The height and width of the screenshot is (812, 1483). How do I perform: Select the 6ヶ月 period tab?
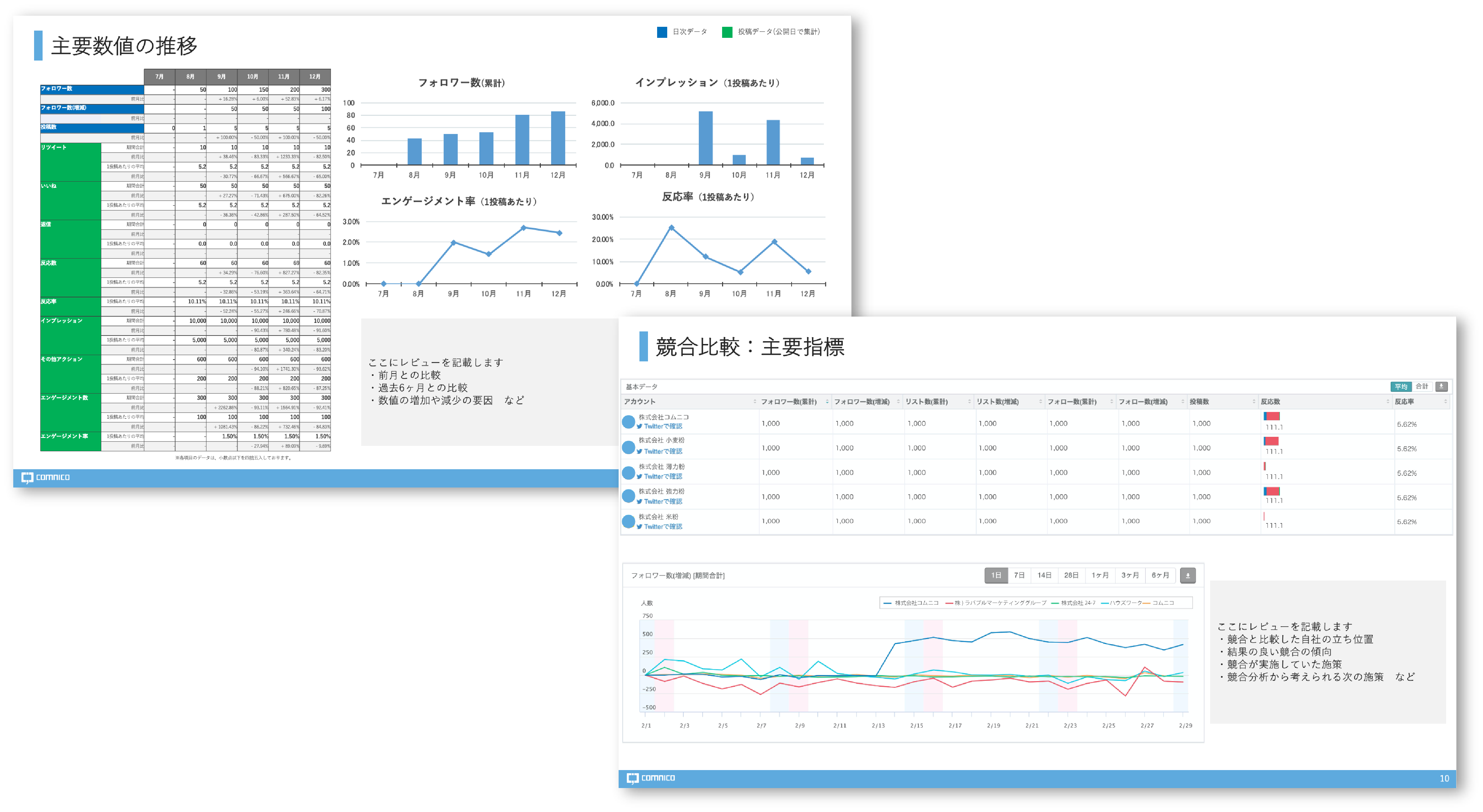coord(1160,575)
